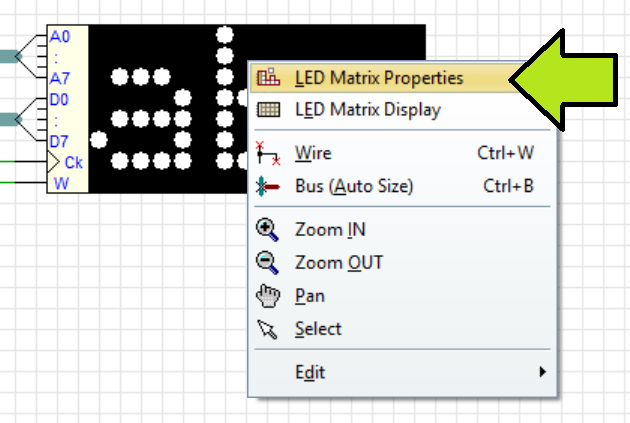Click the Bus tool icon

268,186
